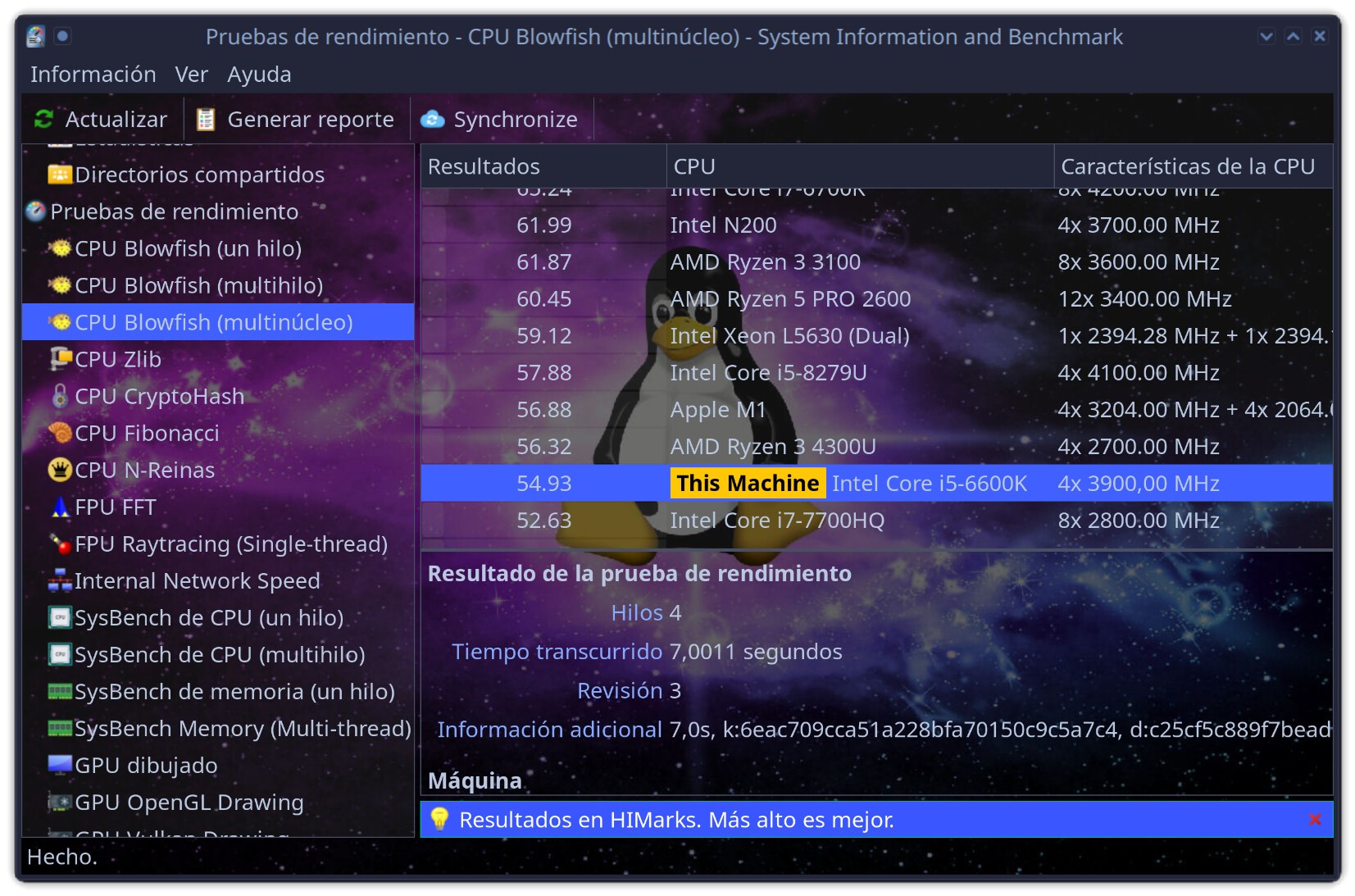Select the CPU CryptoHash padlock icon
The height and width of the screenshot is (896, 1355).
[x=60, y=396]
